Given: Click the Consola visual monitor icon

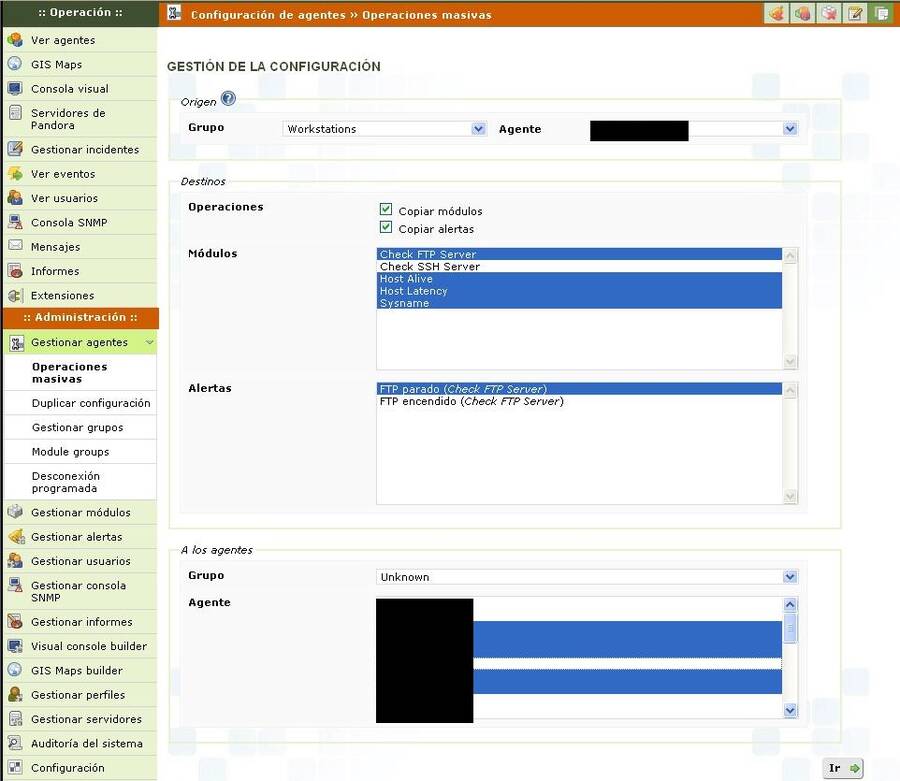Looking at the screenshot, I should click(15, 89).
